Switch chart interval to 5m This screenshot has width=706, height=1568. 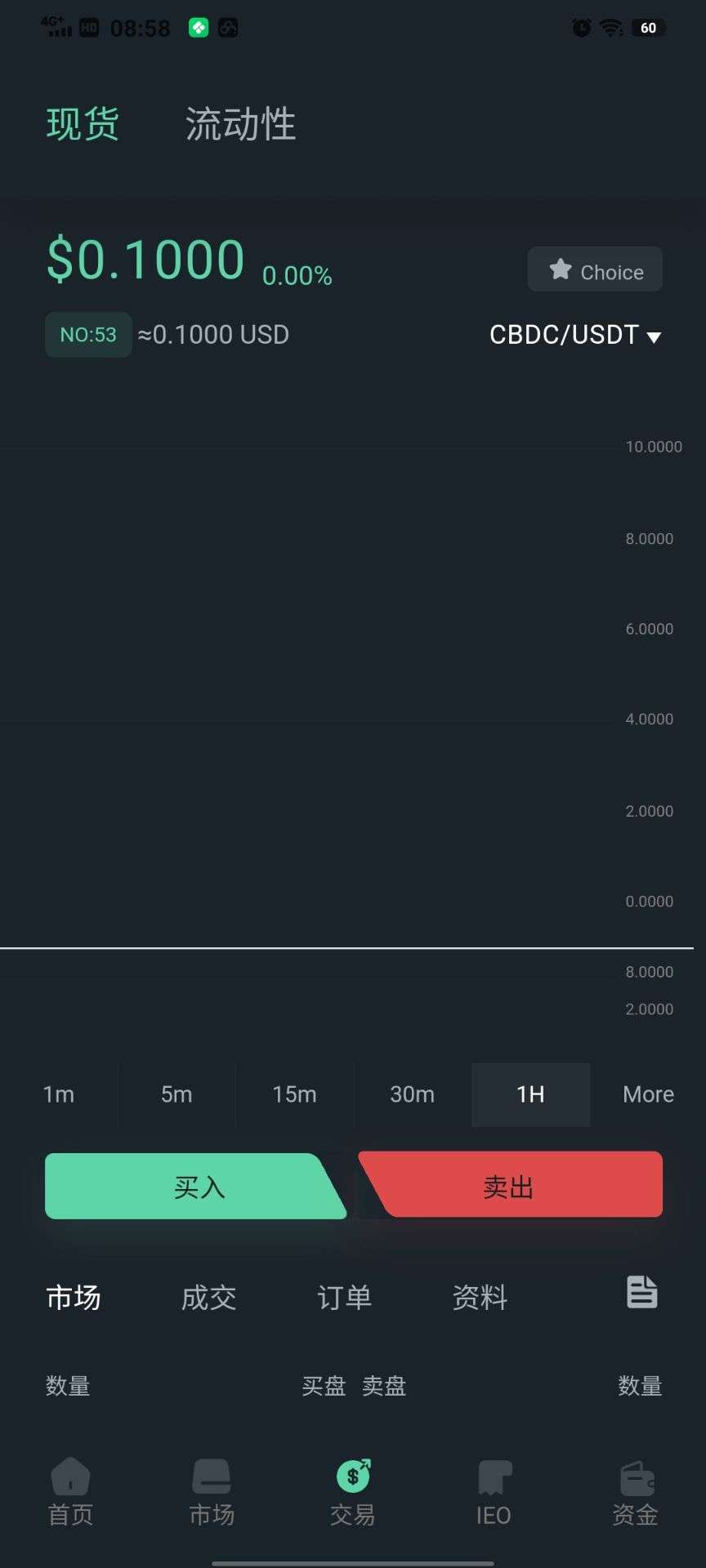click(x=176, y=1094)
